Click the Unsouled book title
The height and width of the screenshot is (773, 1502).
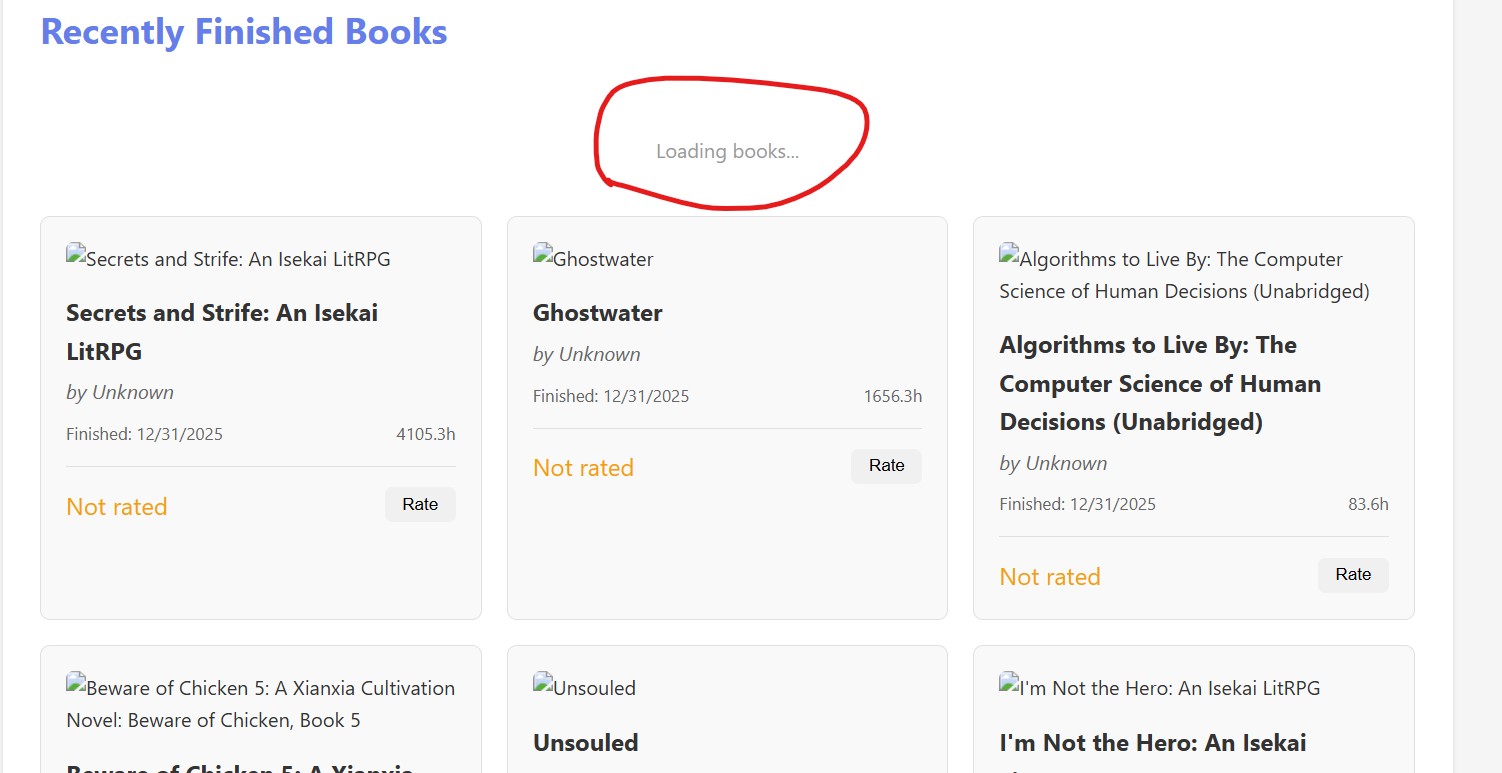tap(585, 743)
